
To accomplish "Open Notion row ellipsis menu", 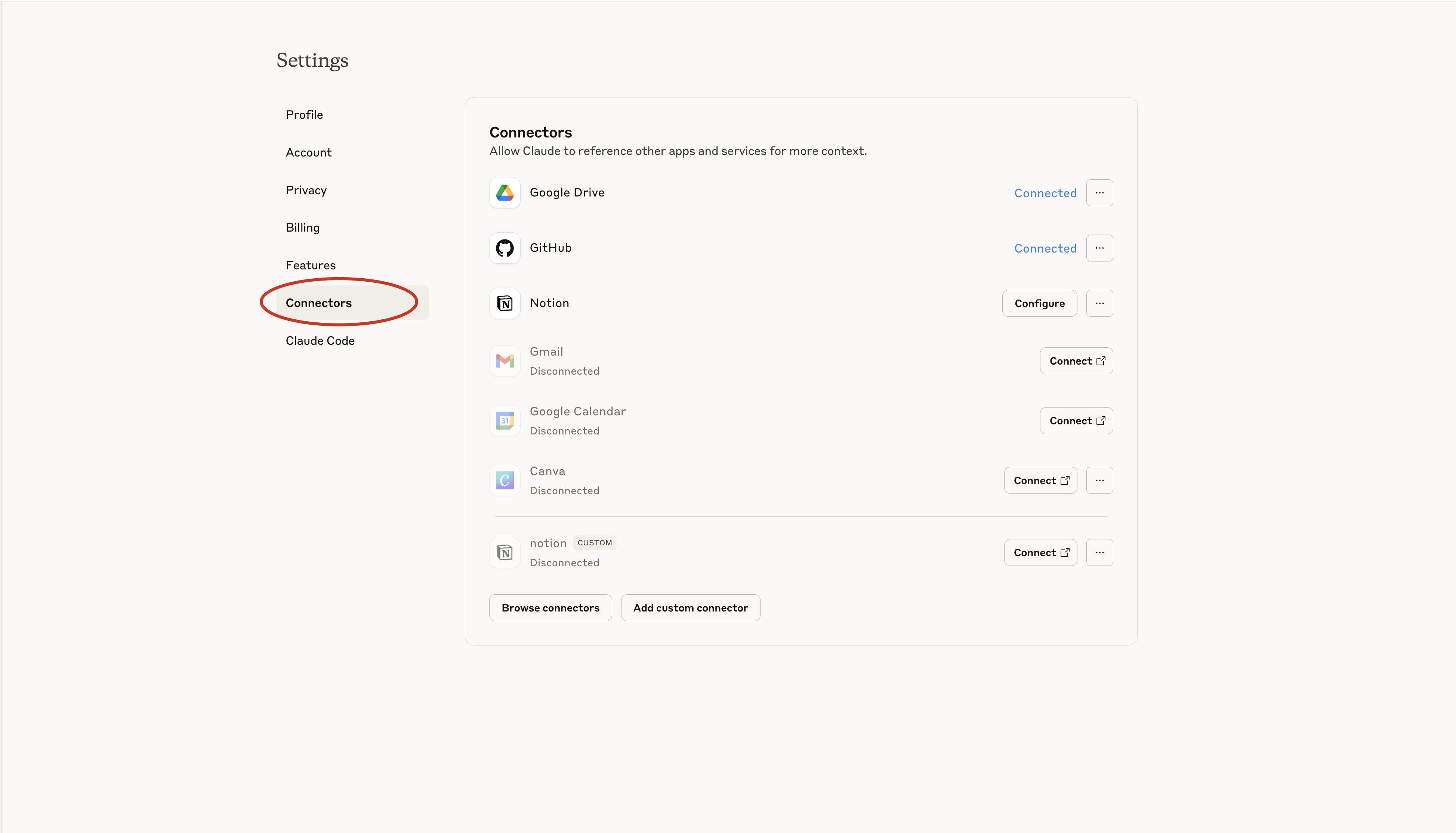I will click(1099, 303).
